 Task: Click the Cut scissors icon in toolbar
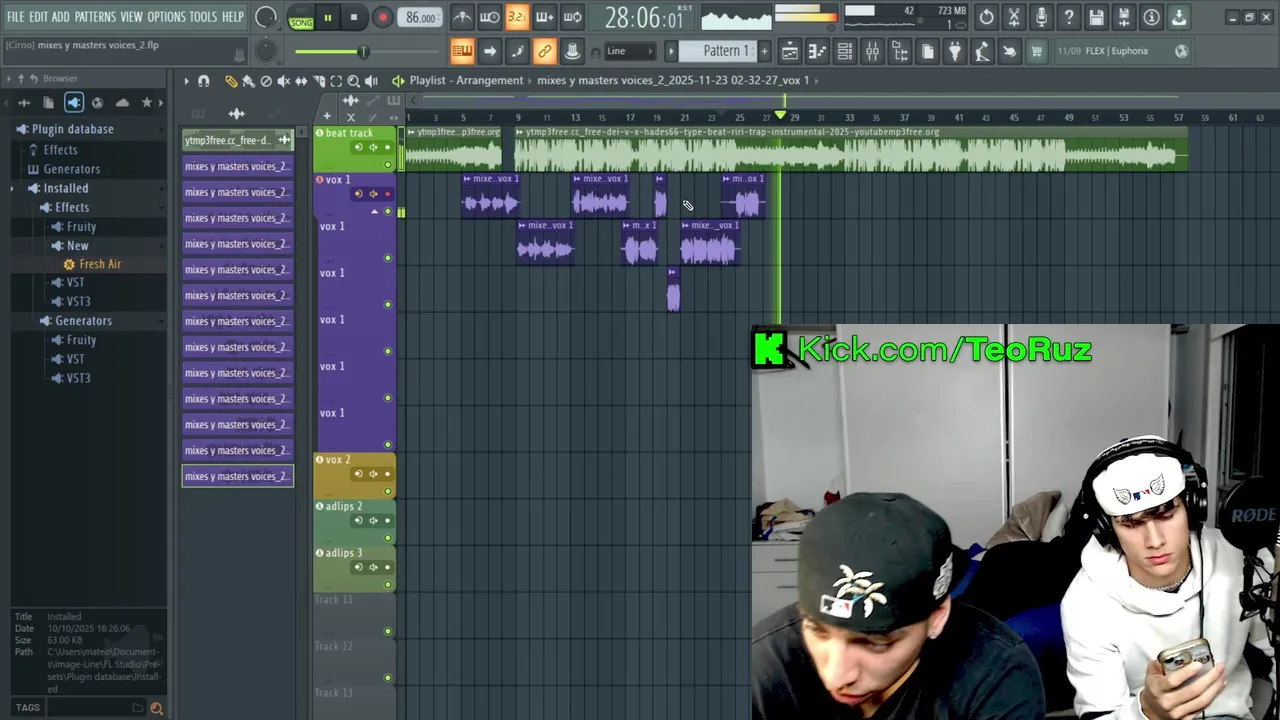pyautogui.click(x=1014, y=17)
